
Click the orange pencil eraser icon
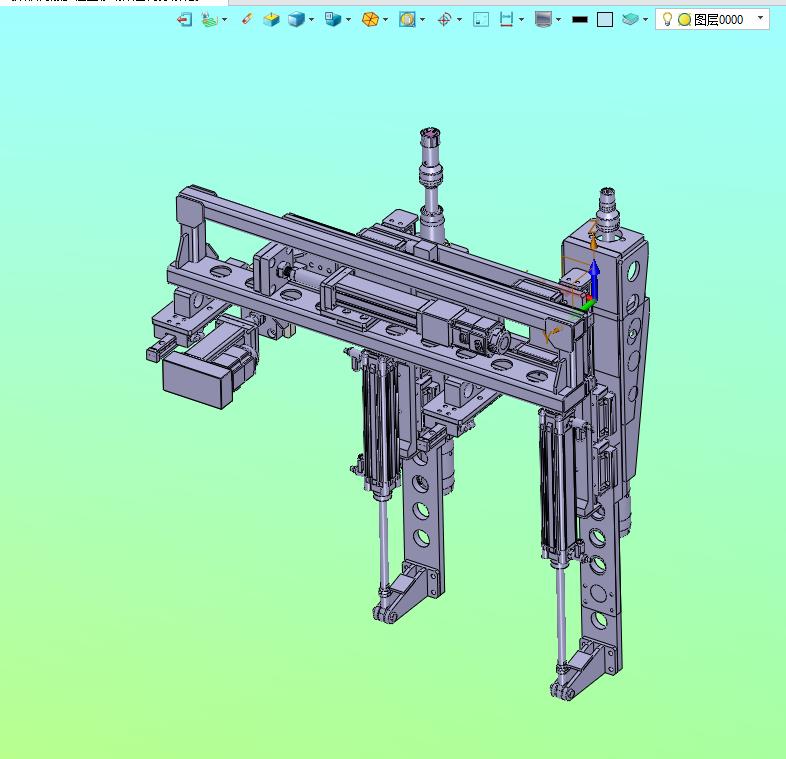(x=247, y=19)
